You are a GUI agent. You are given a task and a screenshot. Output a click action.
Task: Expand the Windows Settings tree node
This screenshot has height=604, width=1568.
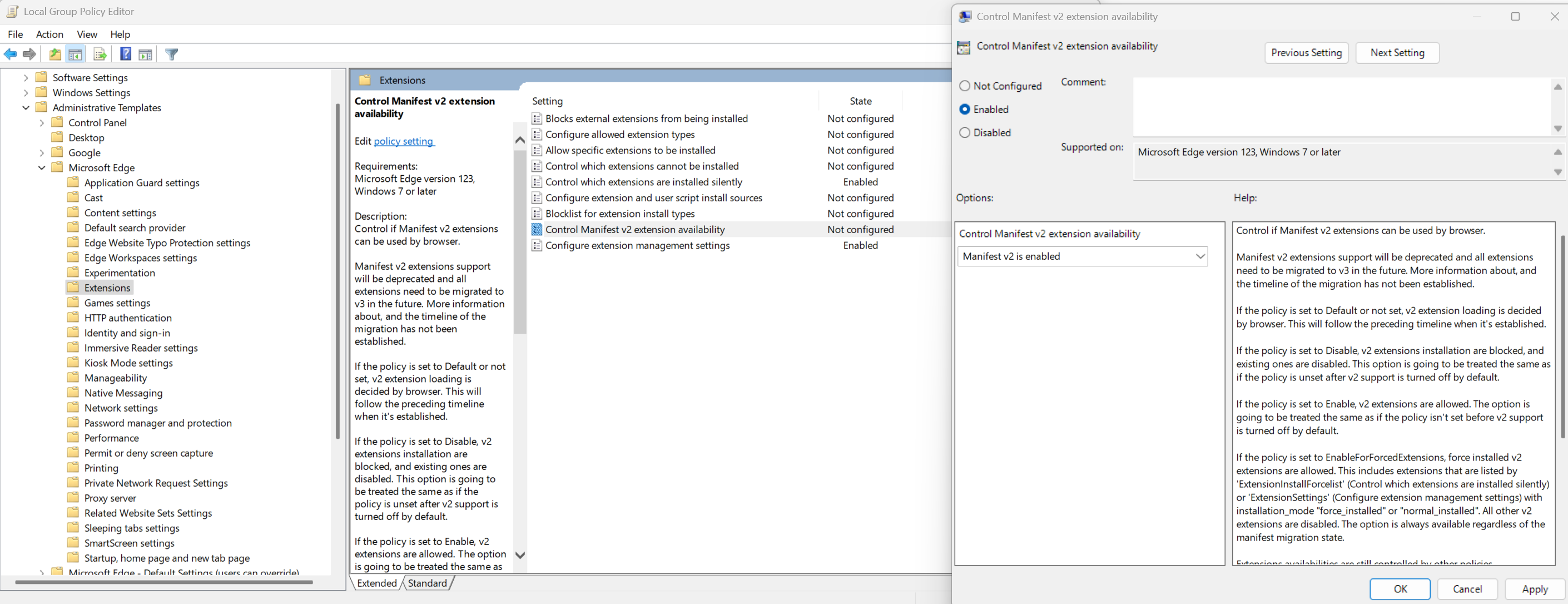[x=26, y=92]
